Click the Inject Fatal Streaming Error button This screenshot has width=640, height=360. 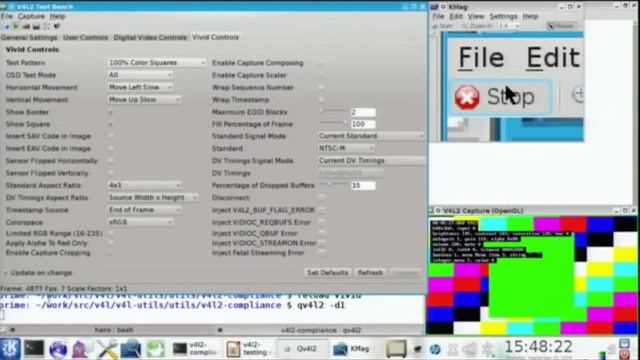coord(322,253)
